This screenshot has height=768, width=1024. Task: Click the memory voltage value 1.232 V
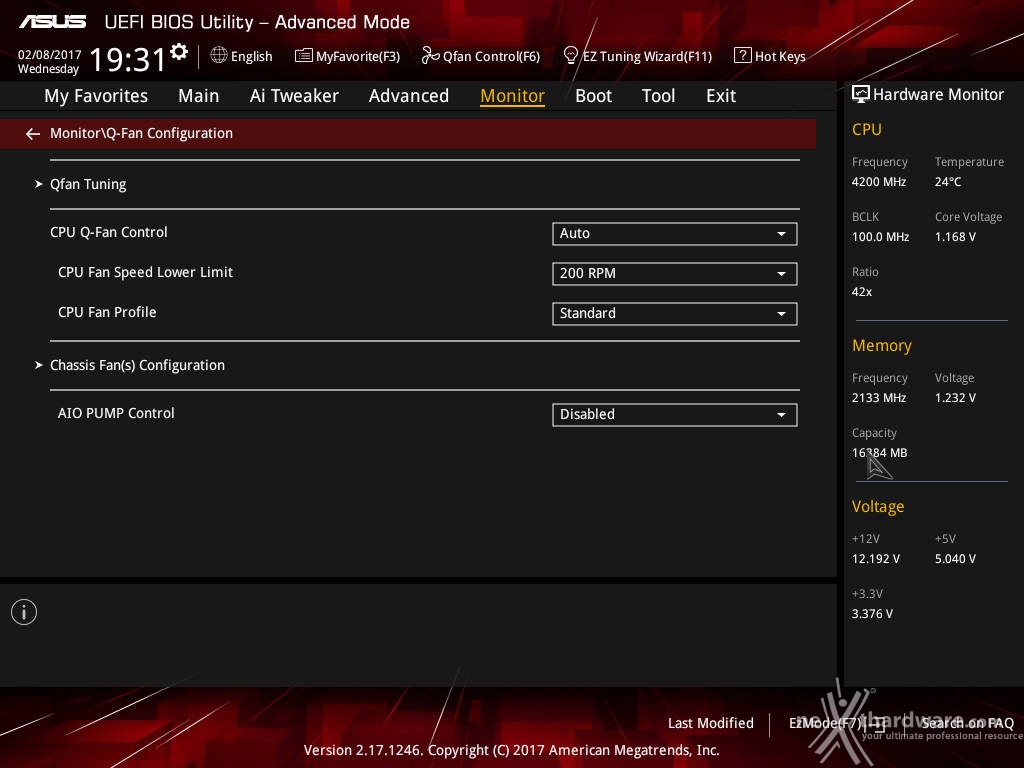(955, 398)
